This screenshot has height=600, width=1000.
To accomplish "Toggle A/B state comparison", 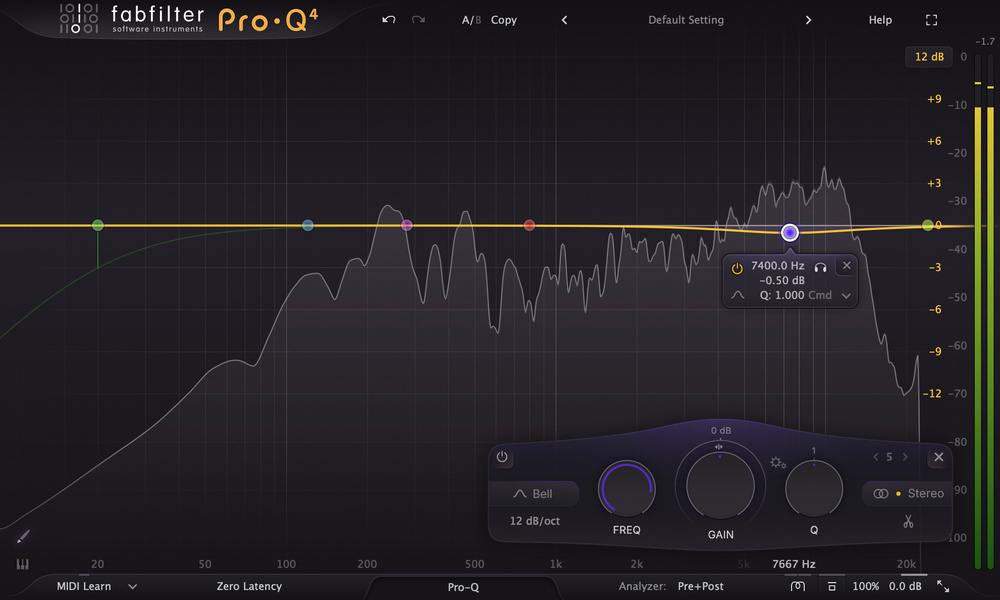I will 469,20.
